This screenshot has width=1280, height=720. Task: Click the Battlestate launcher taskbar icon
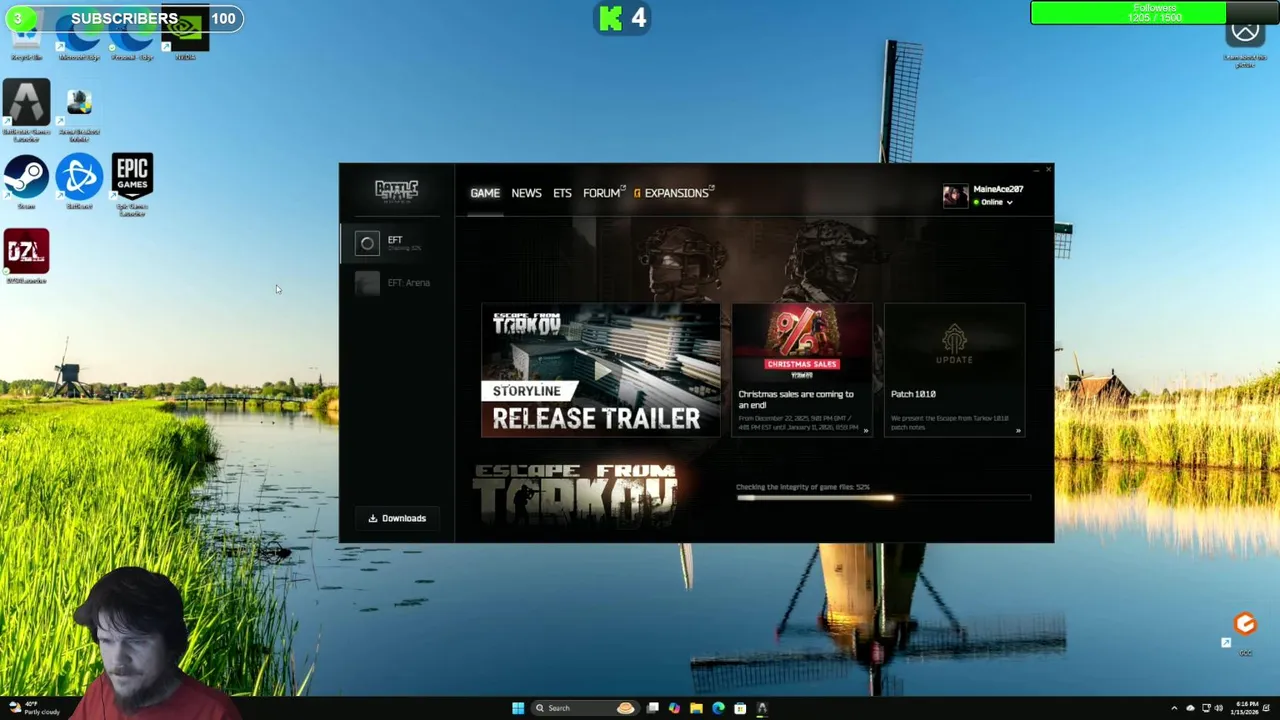pyautogui.click(x=762, y=708)
